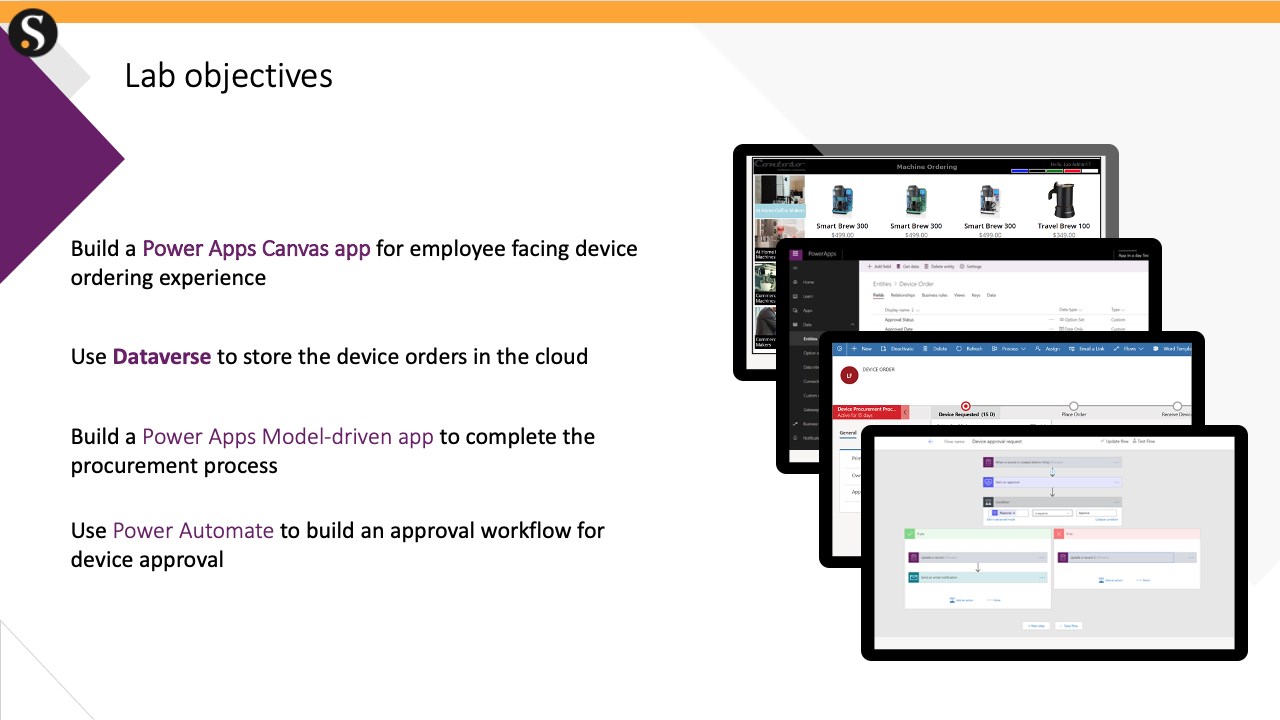This screenshot has width=1280, height=720.
Task: Select the Device Requested stage circle
Action: [x=966, y=406]
